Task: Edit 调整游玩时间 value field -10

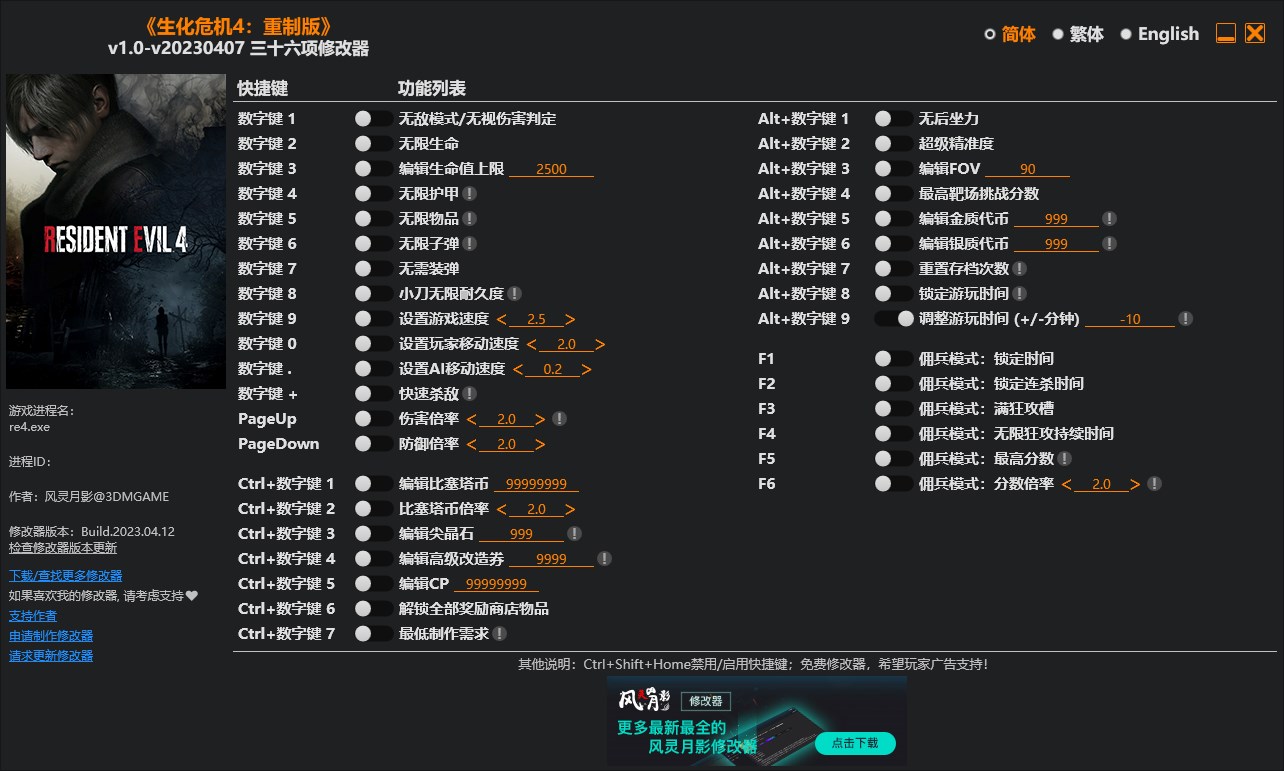Action: pos(1130,319)
